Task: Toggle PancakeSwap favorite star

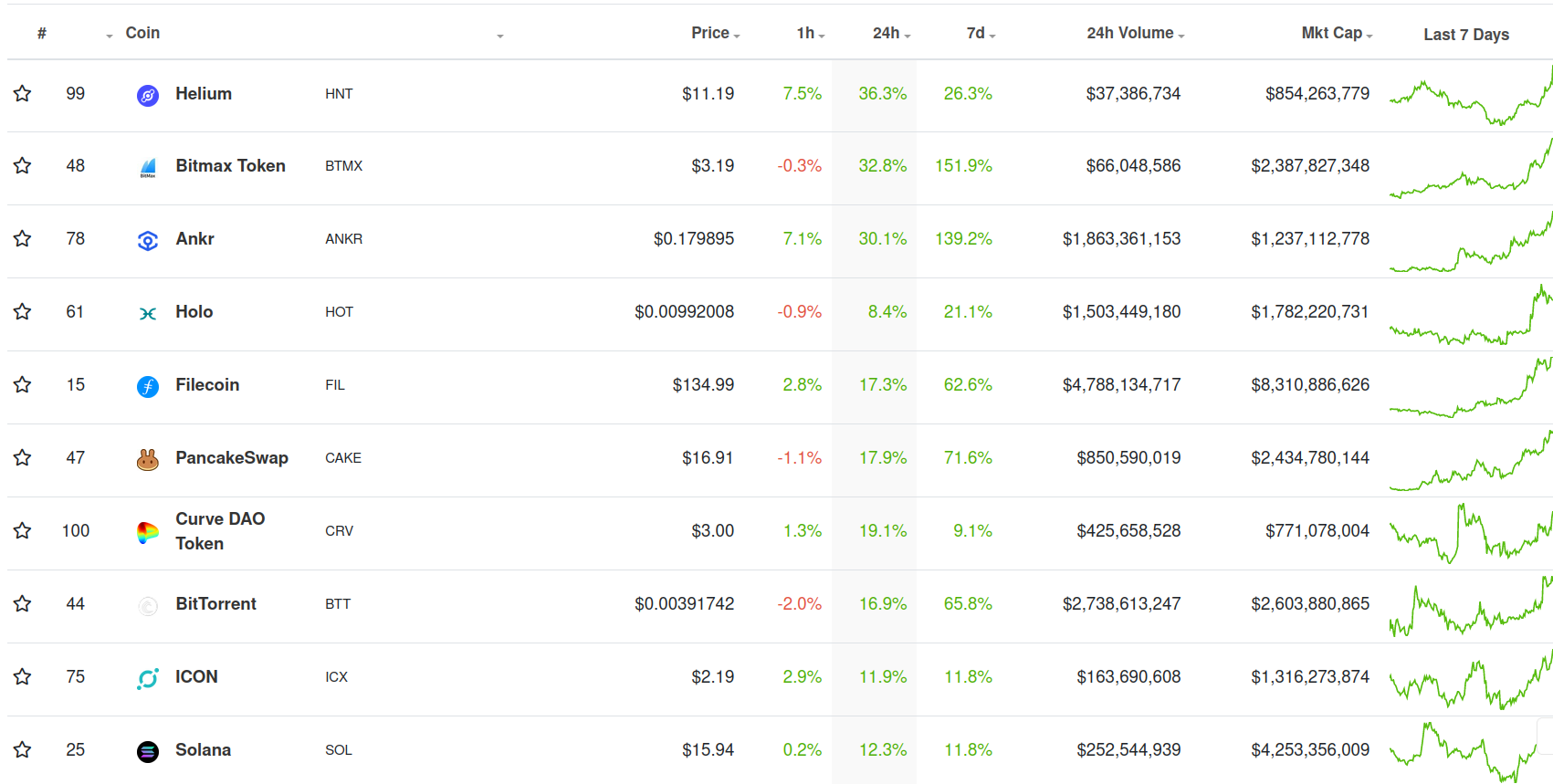Action: (x=23, y=457)
